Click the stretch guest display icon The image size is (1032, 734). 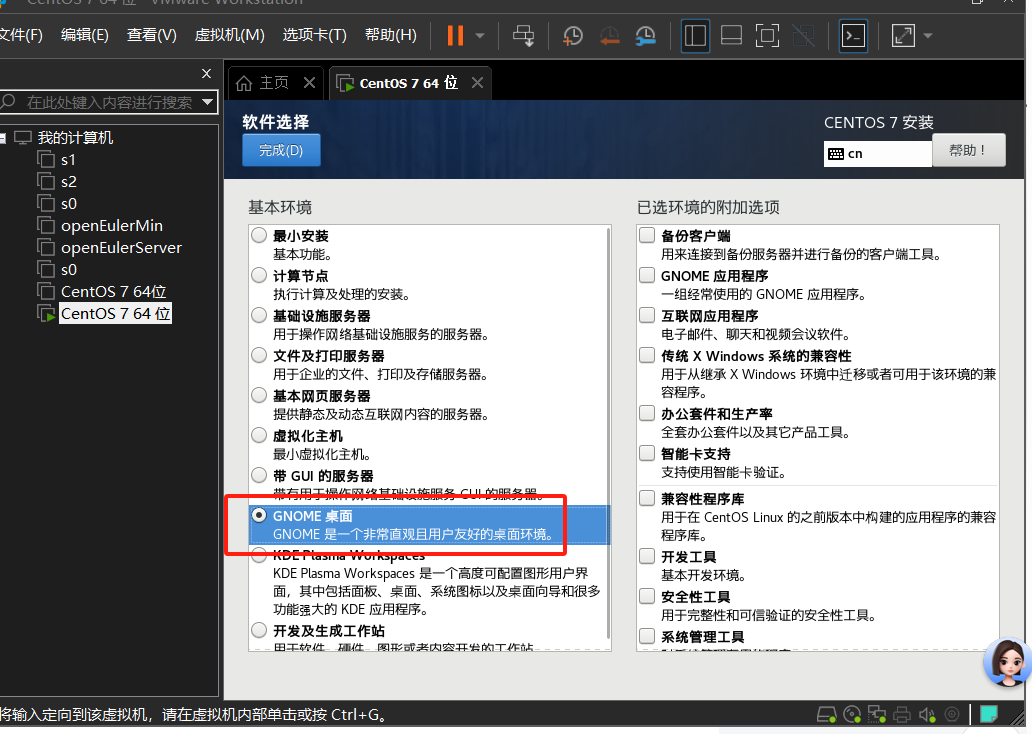903,36
